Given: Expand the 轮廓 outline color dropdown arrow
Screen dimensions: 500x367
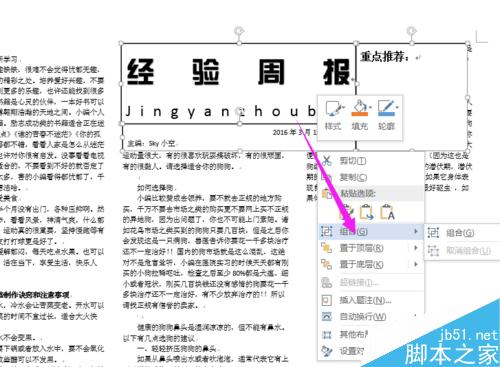Looking at the screenshot, I should (x=397, y=108).
